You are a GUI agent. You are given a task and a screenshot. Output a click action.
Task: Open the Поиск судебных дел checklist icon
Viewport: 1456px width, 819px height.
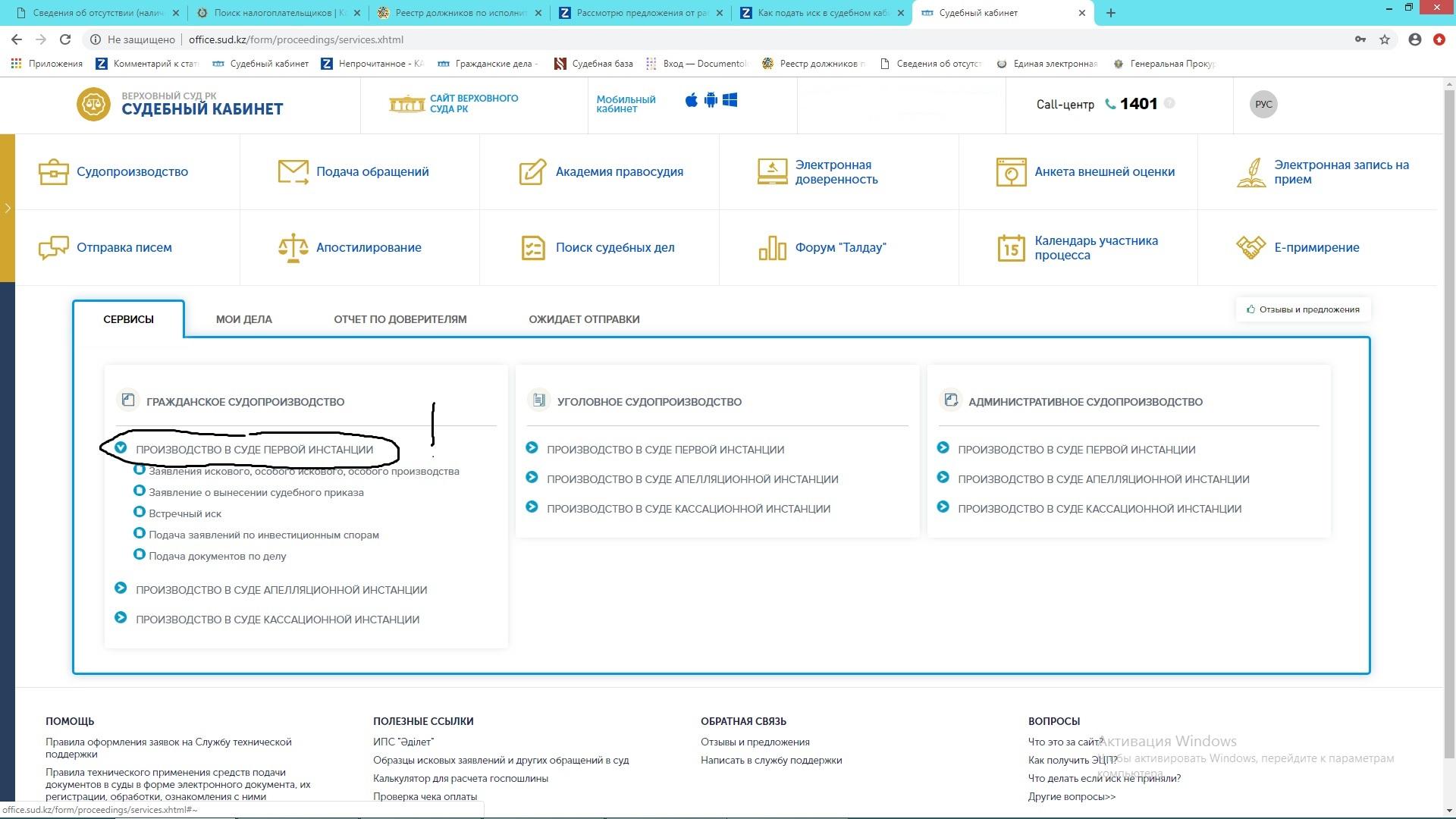tap(533, 247)
